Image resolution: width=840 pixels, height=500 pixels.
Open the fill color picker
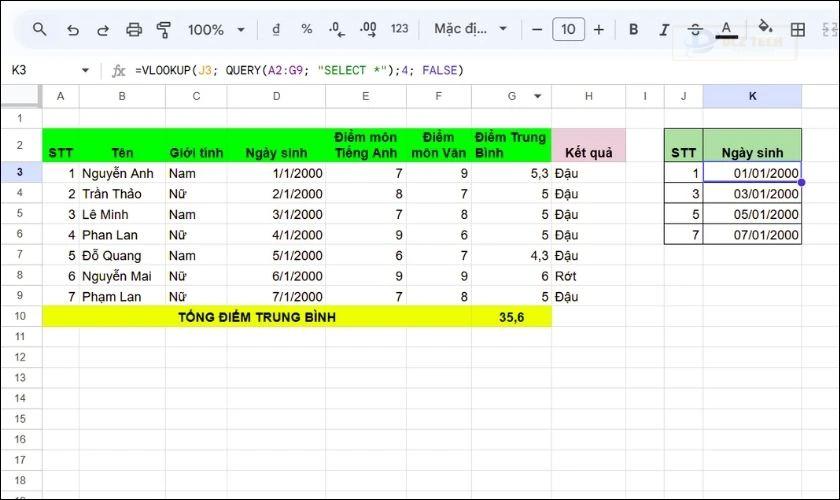pyautogui.click(x=766, y=28)
